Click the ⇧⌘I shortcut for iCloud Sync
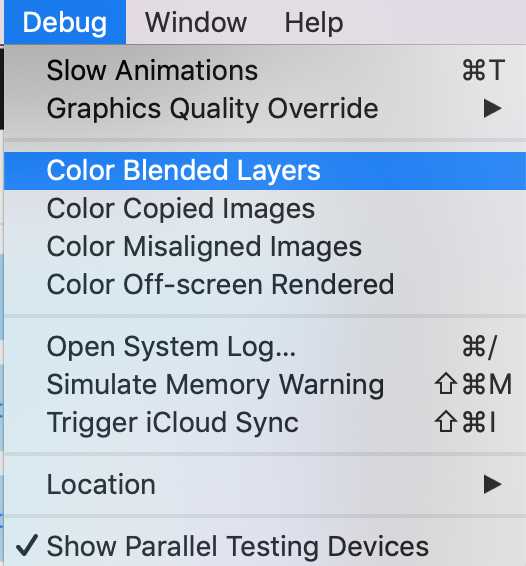The height and width of the screenshot is (566, 526). [465, 422]
